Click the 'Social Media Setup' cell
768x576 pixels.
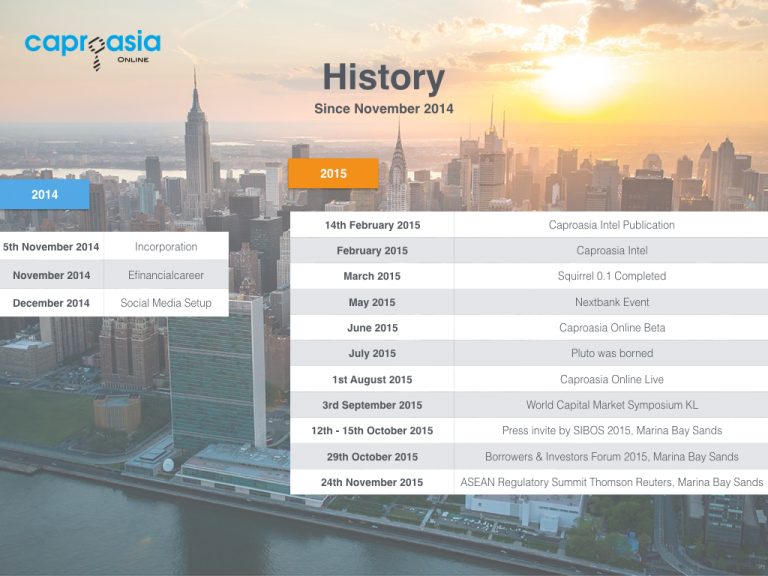[166, 303]
